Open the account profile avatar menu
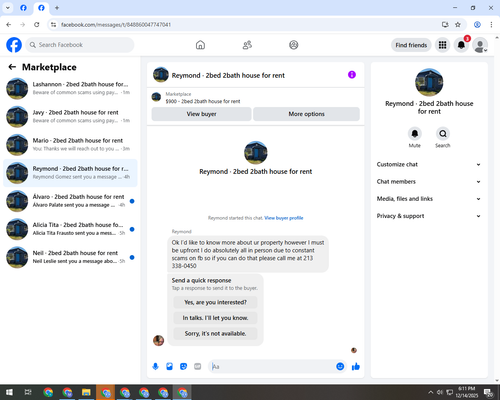 [480, 45]
